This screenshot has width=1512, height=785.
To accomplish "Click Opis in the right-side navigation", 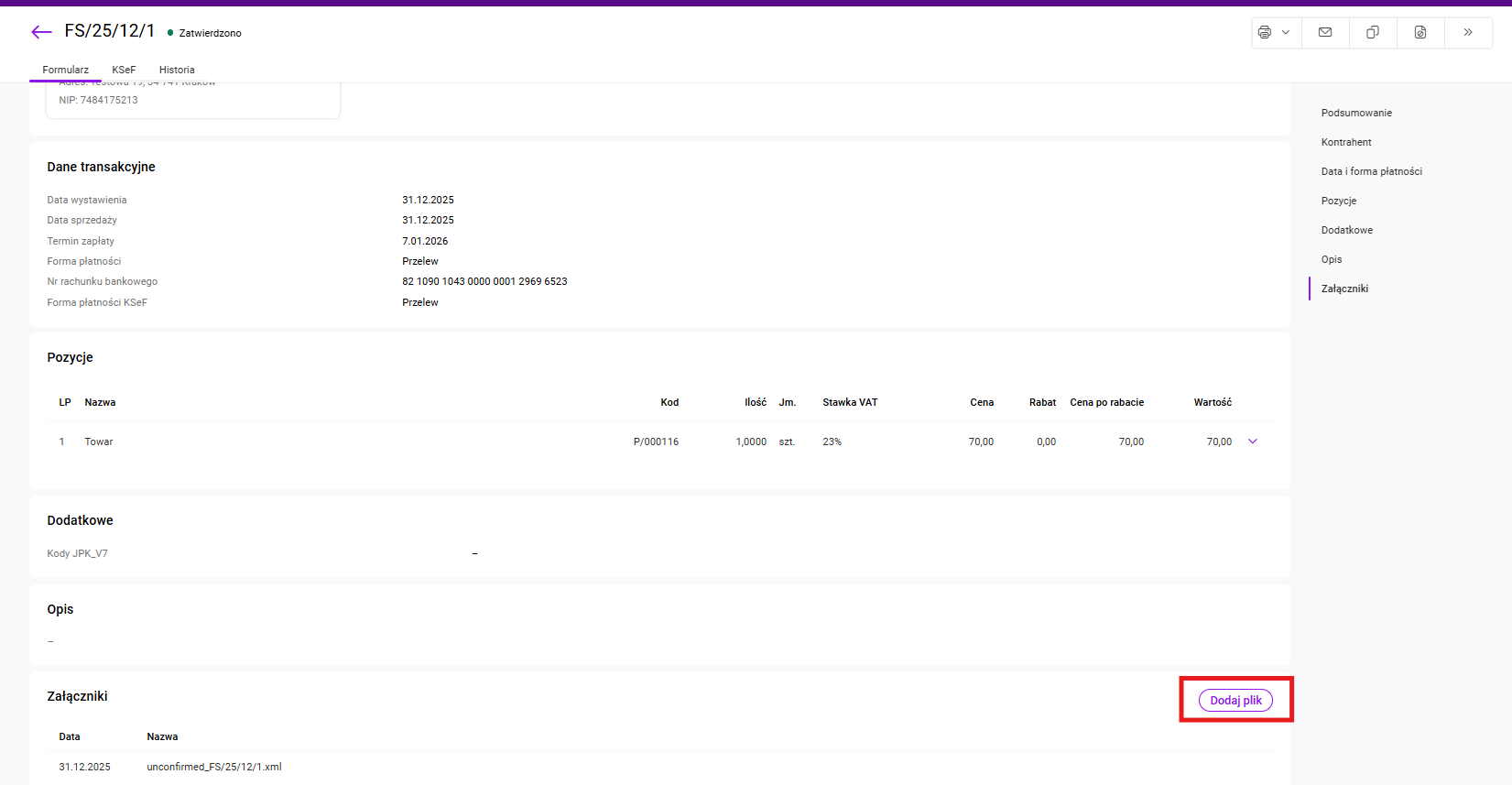I will [x=1332, y=259].
